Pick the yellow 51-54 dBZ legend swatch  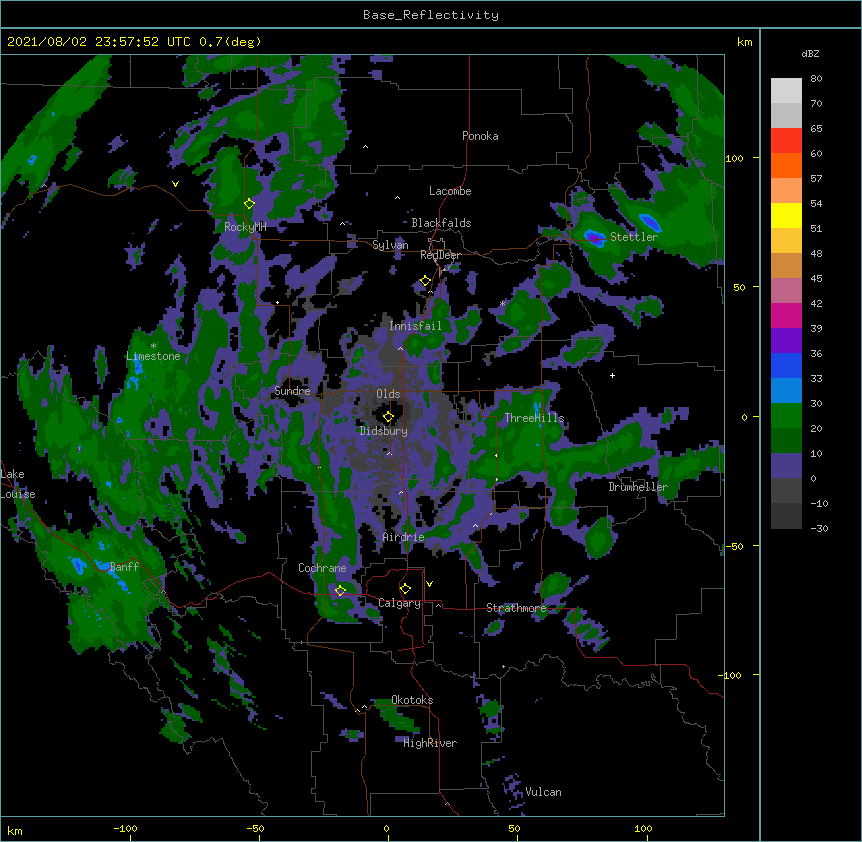(x=786, y=215)
